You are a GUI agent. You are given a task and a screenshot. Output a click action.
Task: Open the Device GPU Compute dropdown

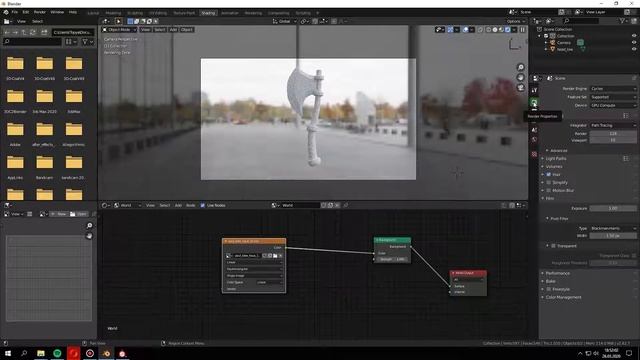(613, 105)
